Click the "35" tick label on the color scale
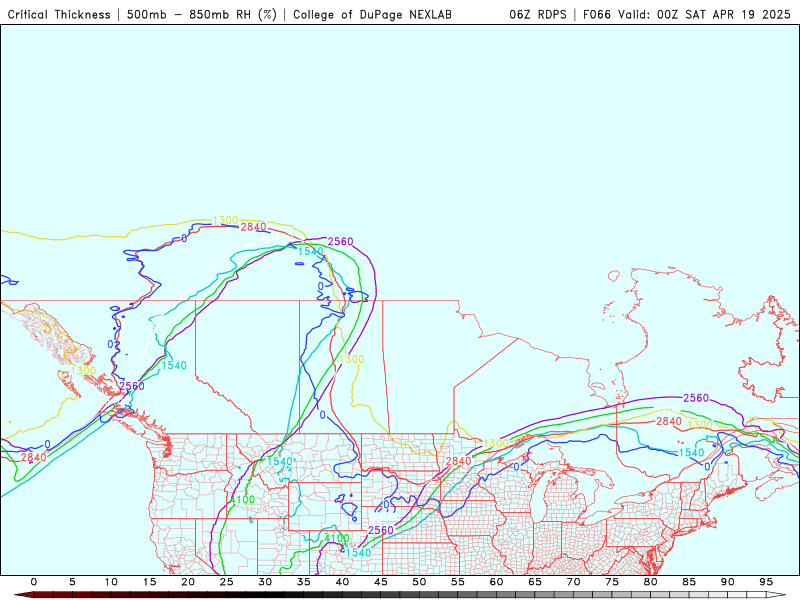 coord(304,582)
